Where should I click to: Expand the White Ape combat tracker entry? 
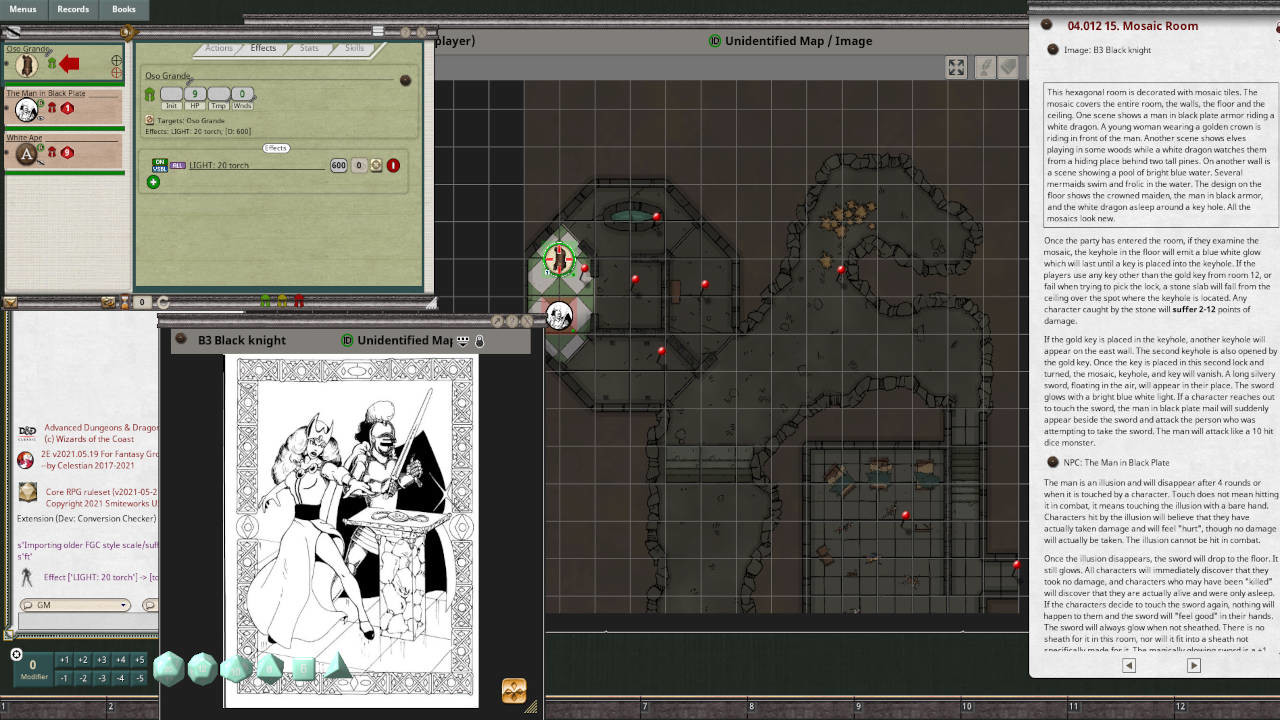(x=7, y=151)
